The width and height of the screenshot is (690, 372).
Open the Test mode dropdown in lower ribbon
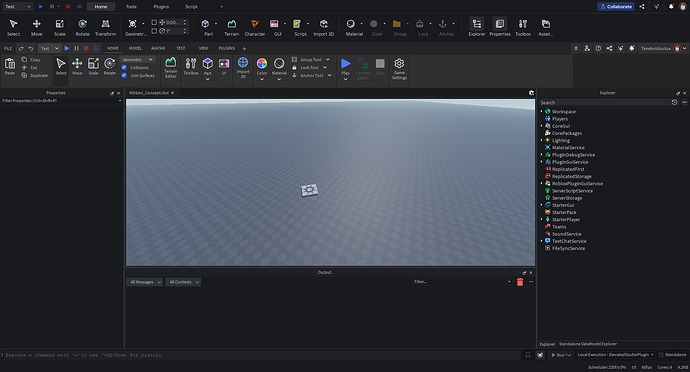pos(49,48)
